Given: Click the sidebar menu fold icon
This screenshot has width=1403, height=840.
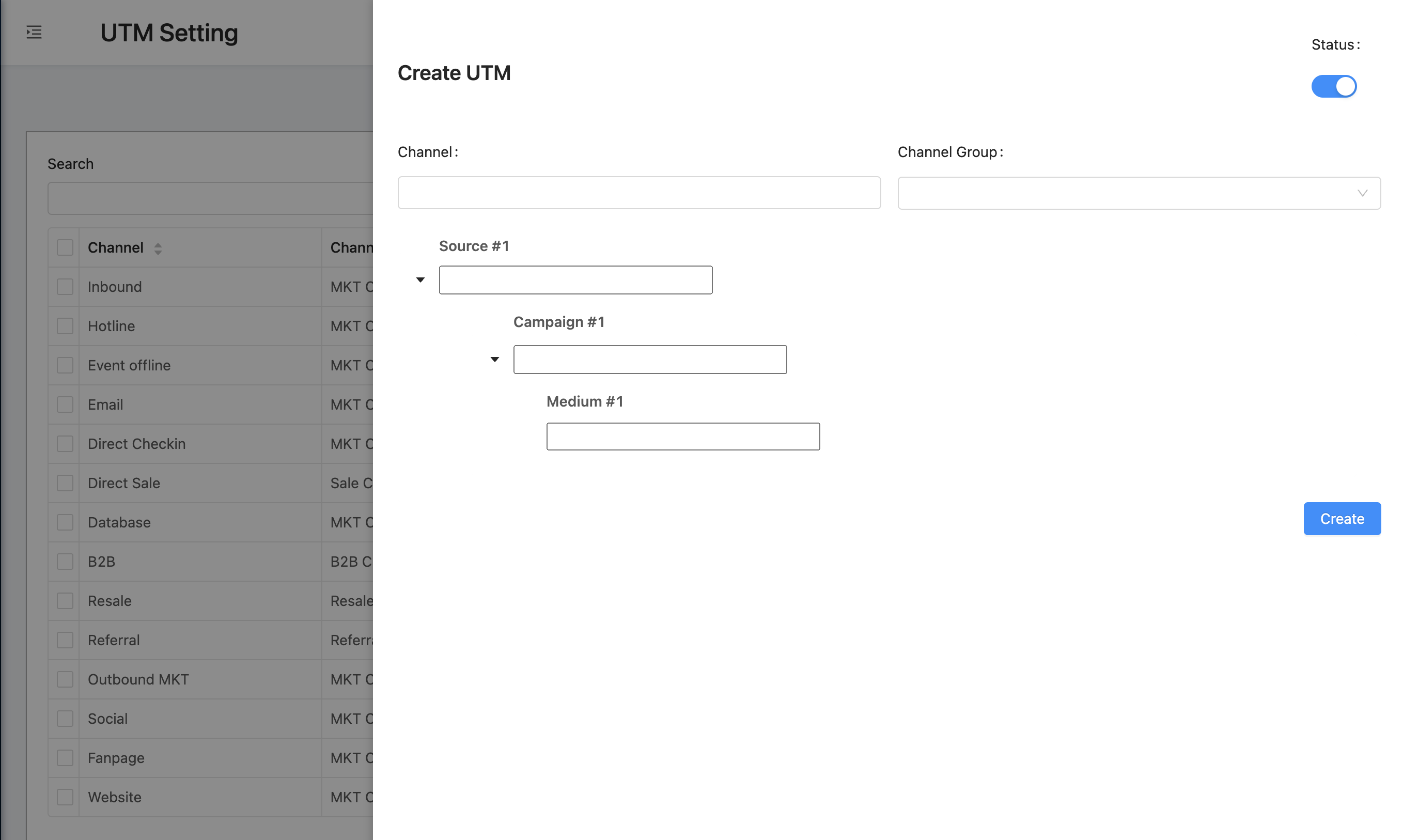Looking at the screenshot, I should tap(34, 32).
